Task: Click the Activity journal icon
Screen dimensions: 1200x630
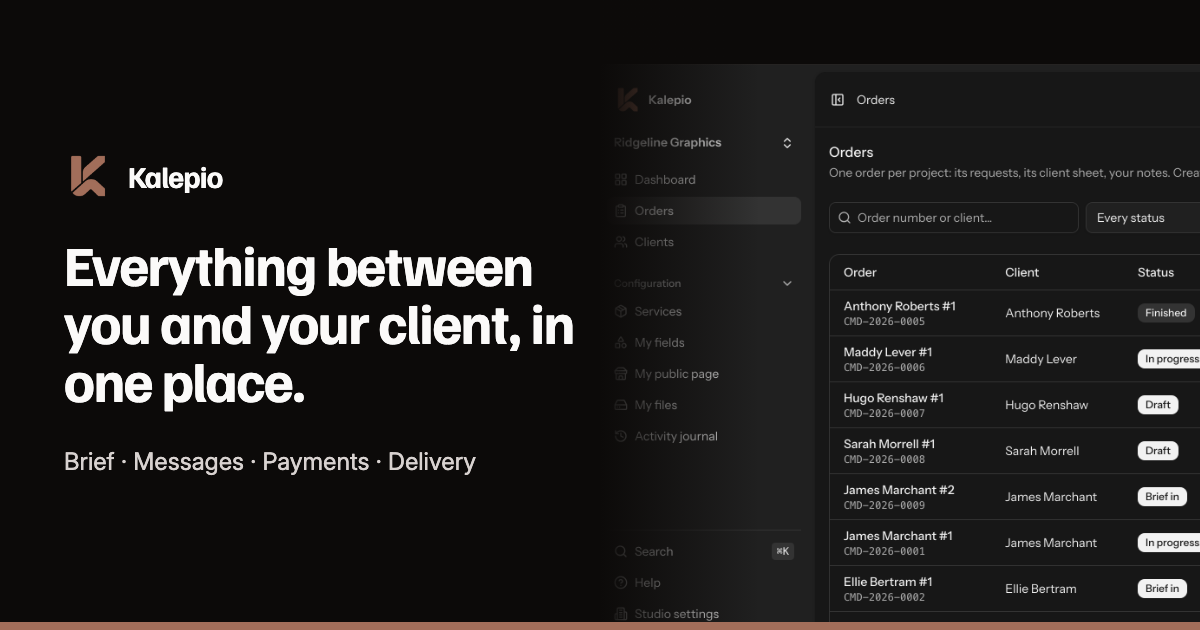Action: click(x=622, y=436)
